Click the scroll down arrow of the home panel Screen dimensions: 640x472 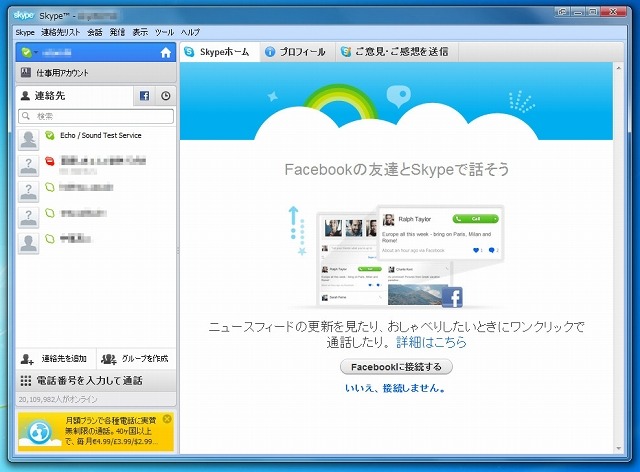click(x=618, y=448)
